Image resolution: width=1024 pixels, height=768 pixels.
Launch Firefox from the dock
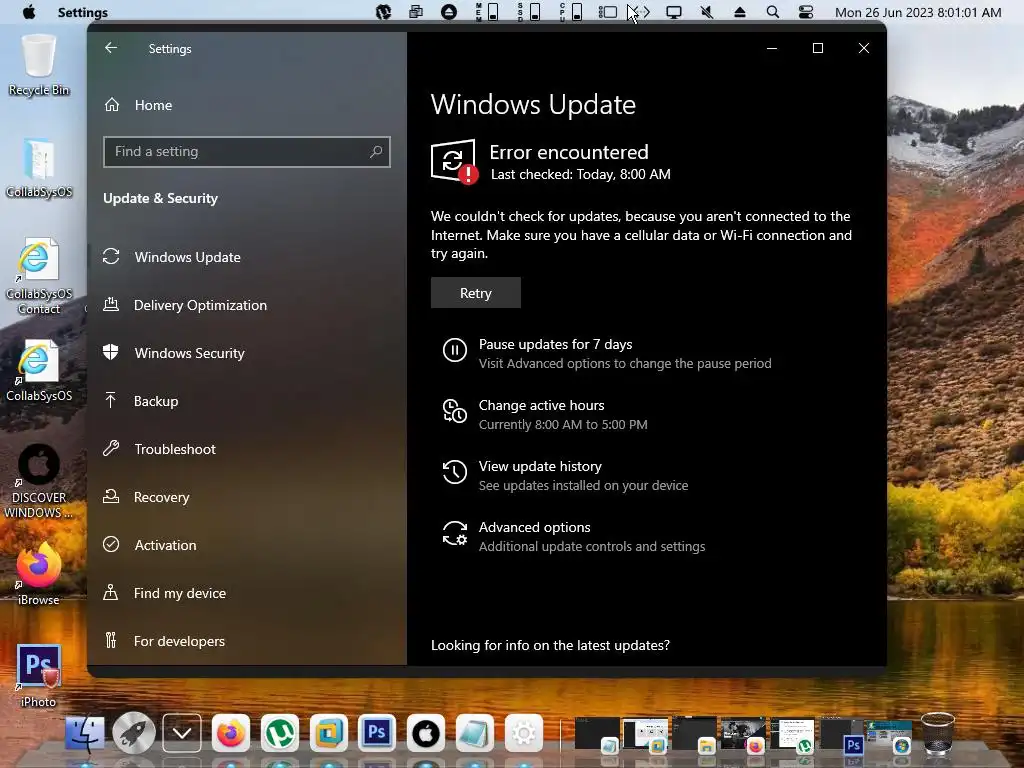click(x=231, y=733)
